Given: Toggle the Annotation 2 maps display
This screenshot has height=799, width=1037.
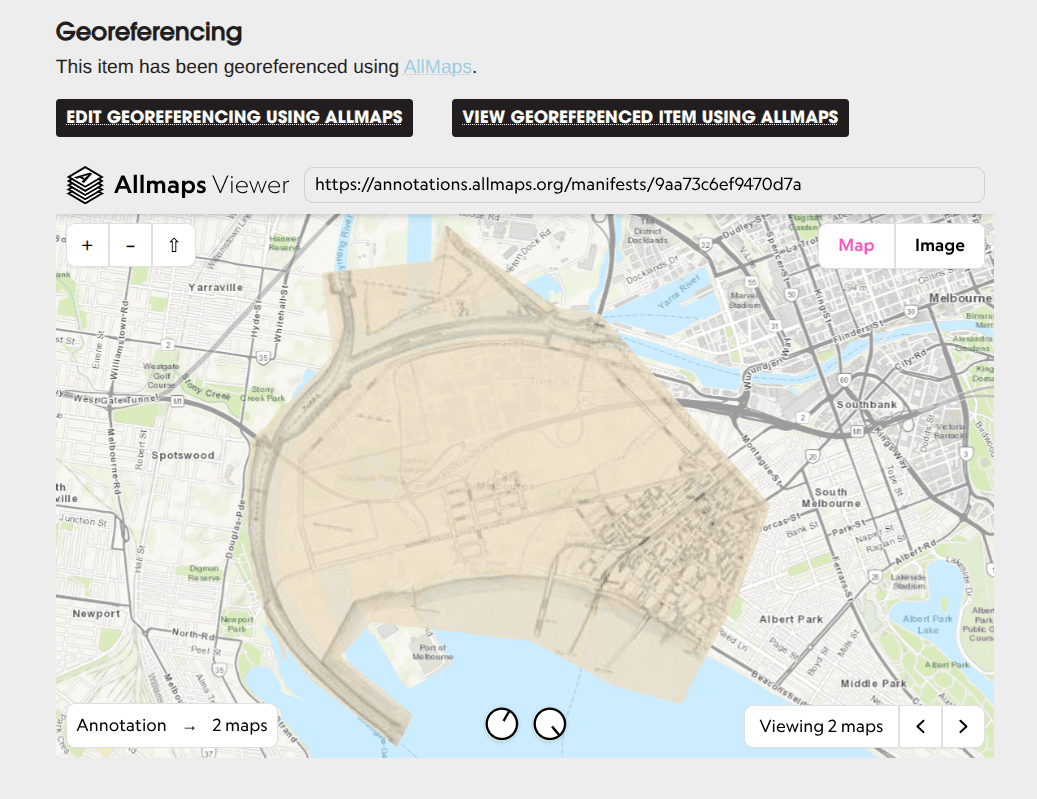Looking at the screenshot, I should (x=171, y=725).
